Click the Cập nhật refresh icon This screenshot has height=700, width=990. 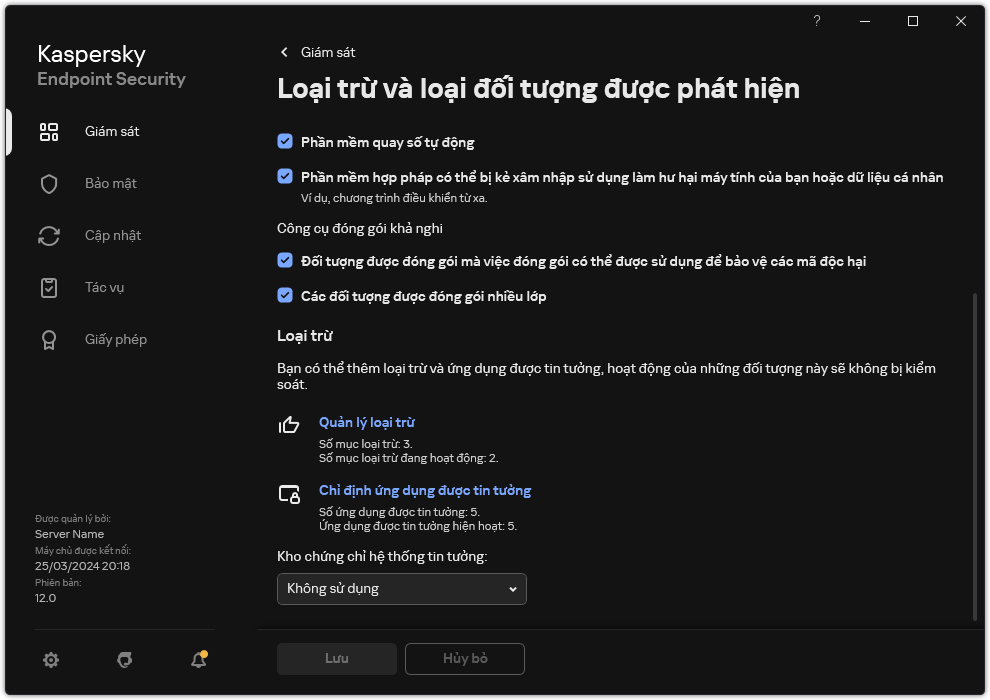click(49, 236)
